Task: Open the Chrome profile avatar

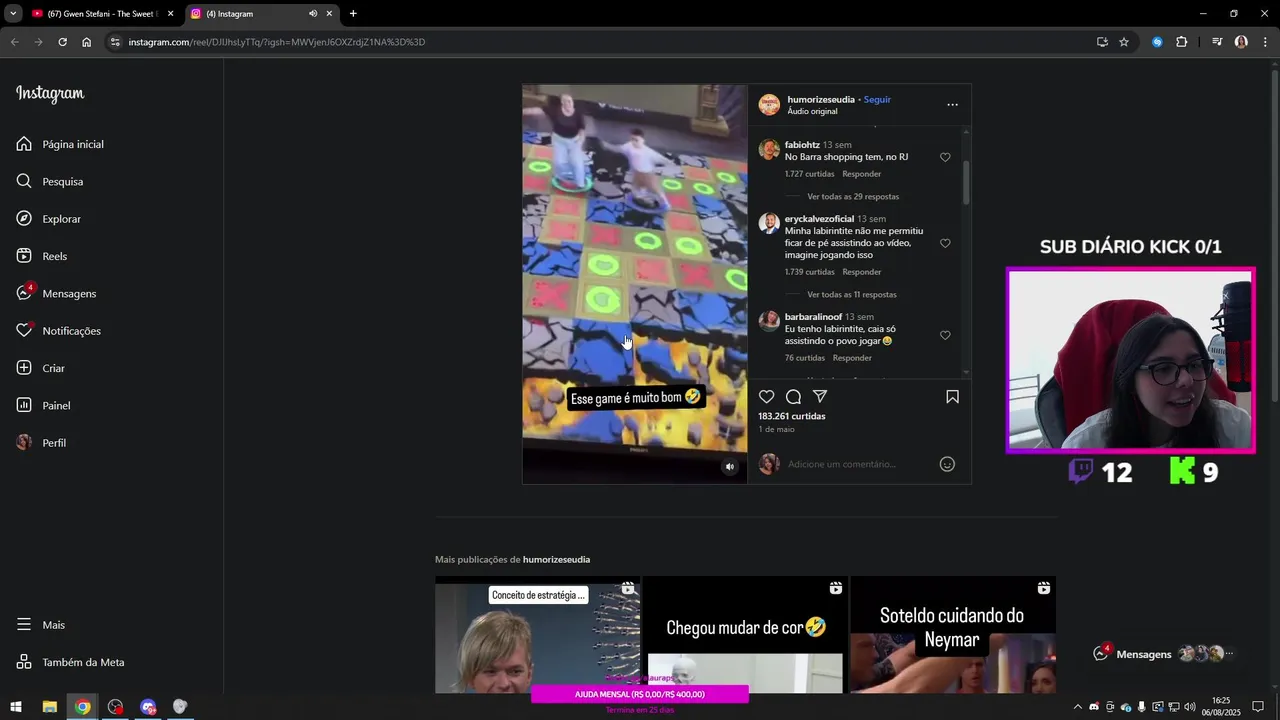Action: point(1241,42)
